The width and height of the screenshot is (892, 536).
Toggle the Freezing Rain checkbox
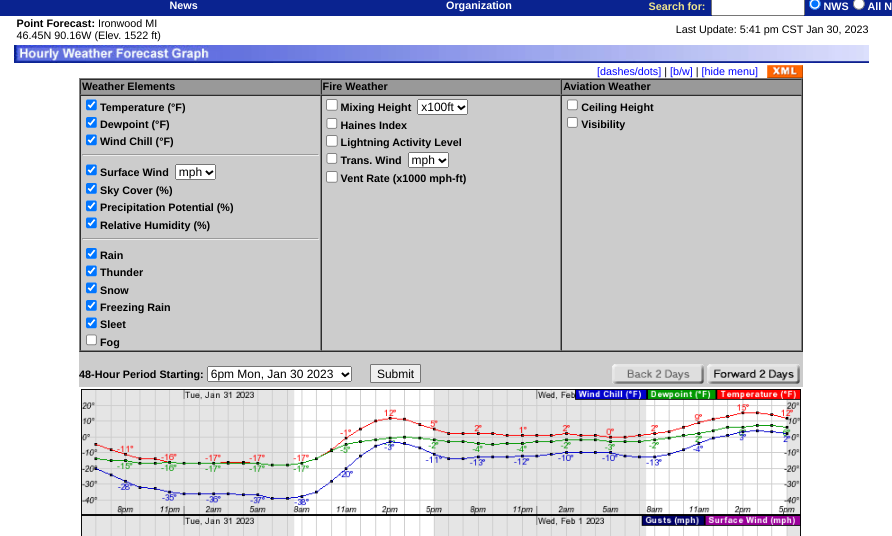point(92,306)
